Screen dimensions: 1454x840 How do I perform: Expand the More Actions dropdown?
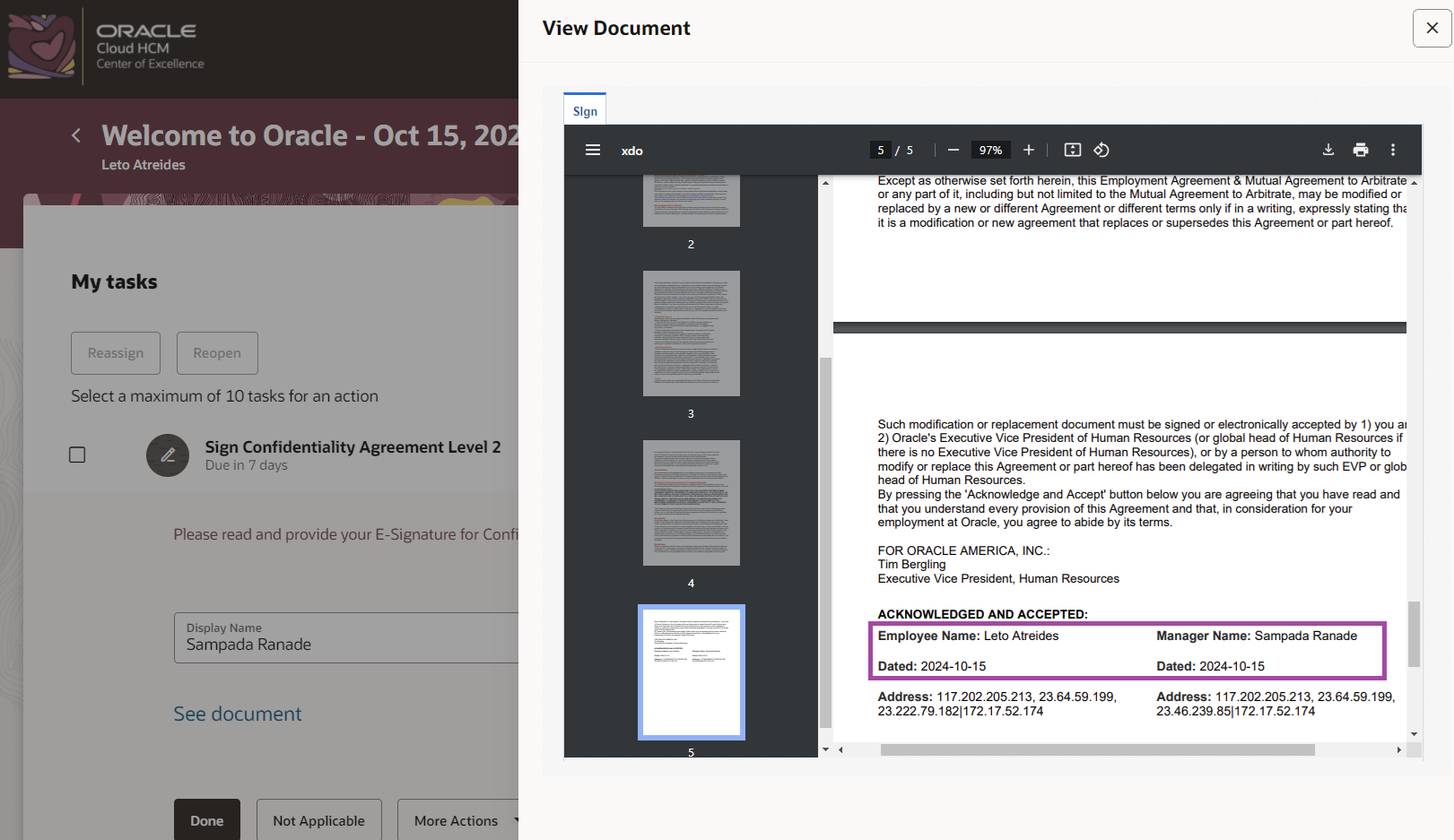[x=458, y=819]
